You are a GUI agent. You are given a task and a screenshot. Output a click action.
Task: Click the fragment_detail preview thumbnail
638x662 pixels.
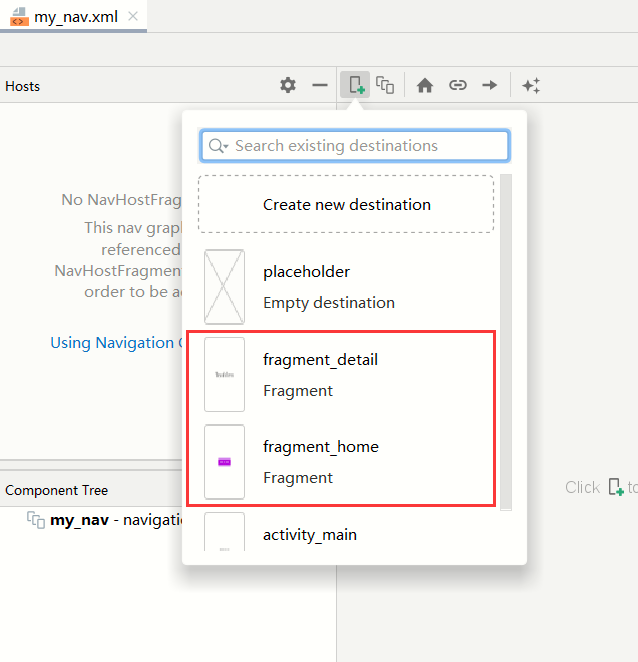[224, 374]
